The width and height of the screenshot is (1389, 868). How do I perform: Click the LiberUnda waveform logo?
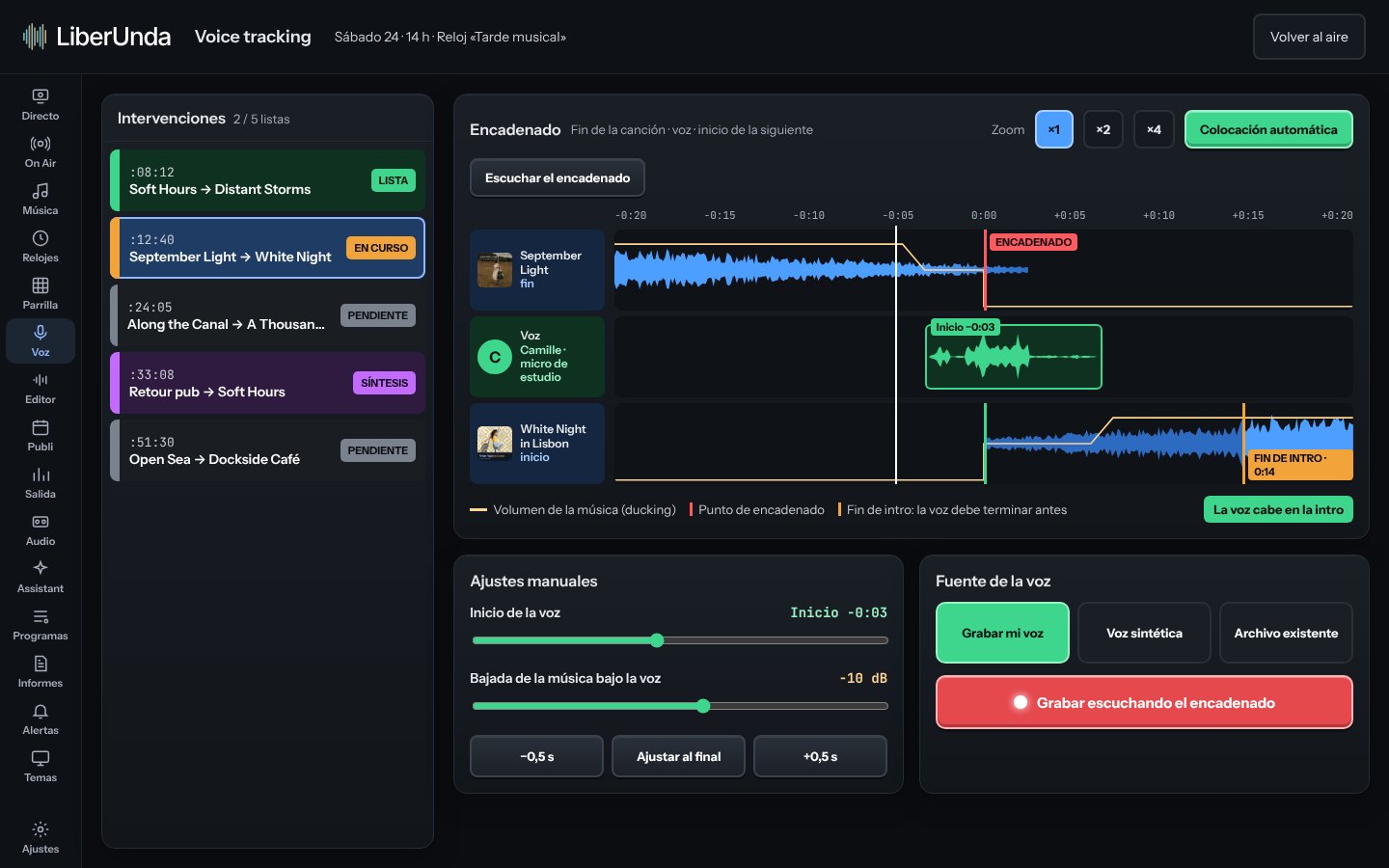(35, 37)
